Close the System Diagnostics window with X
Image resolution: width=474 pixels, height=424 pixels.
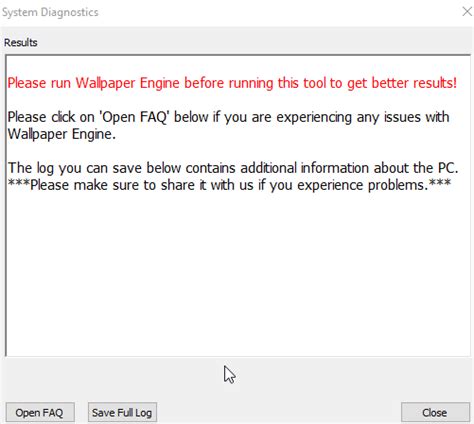467,12
